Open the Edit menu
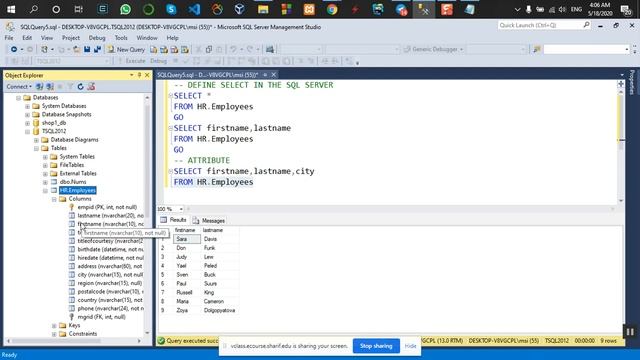The image size is (640, 360). click(27, 38)
